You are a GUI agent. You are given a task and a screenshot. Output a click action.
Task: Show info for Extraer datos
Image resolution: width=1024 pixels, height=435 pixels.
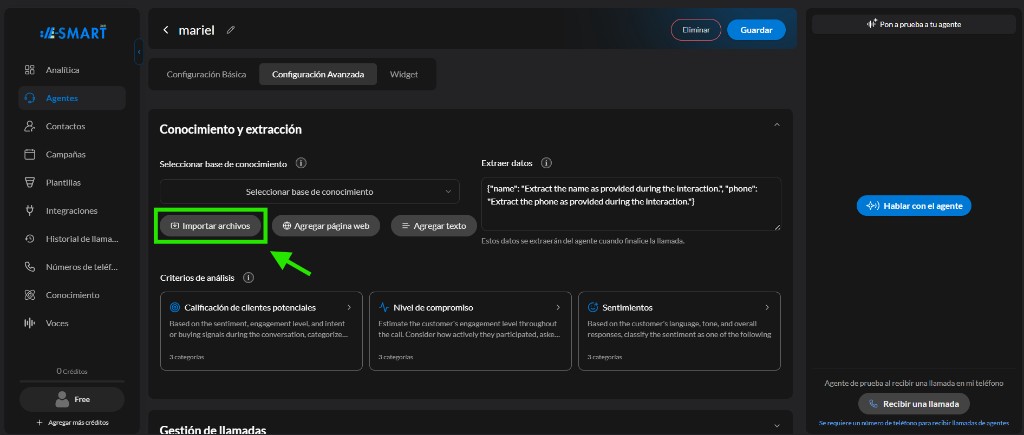click(x=547, y=163)
